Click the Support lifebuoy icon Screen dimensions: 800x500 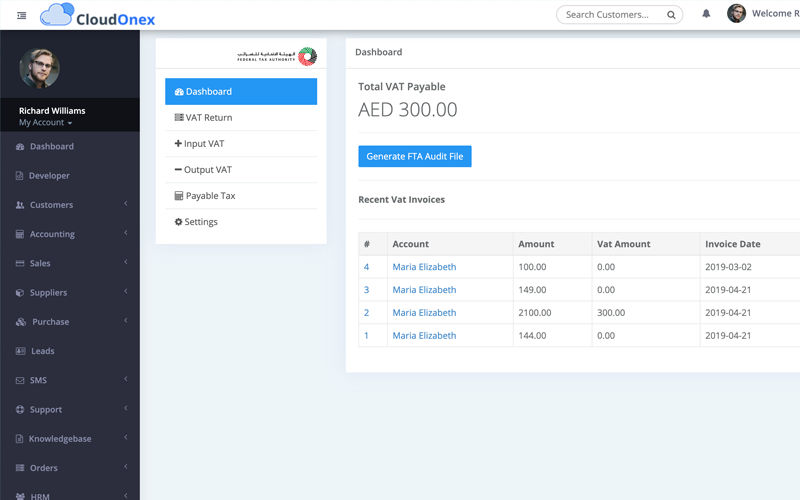(20, 410)
